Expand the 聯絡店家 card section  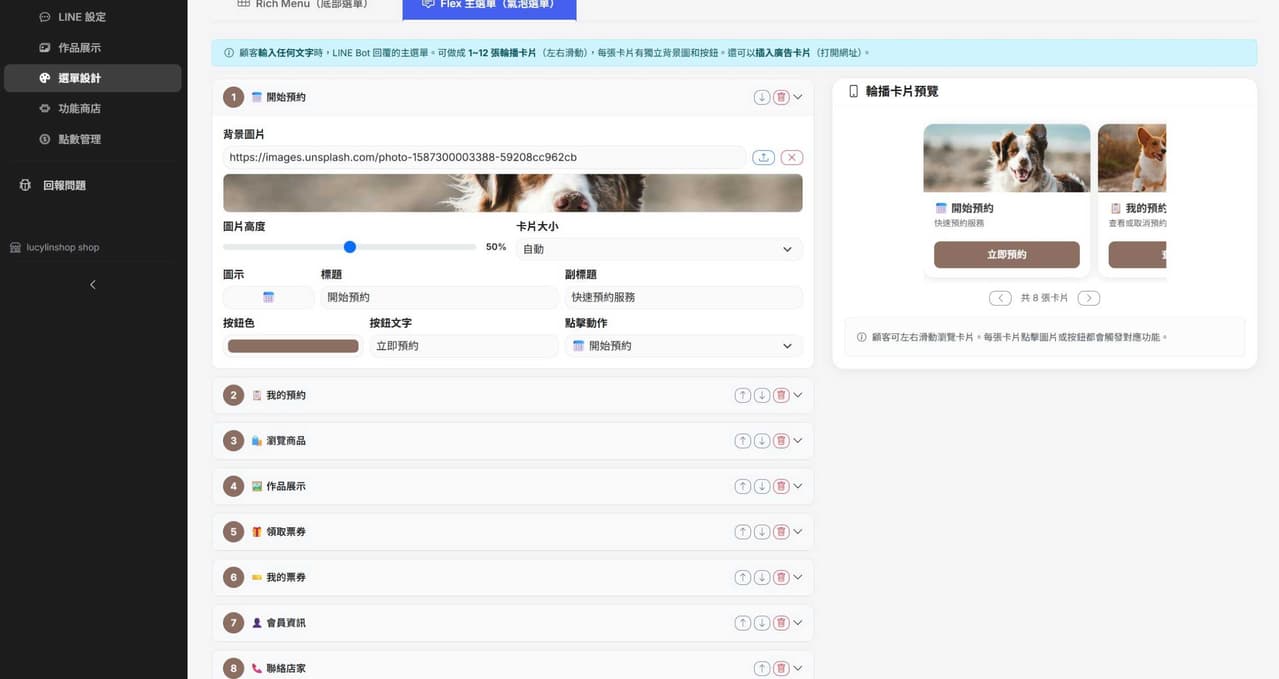pos(798,668)
